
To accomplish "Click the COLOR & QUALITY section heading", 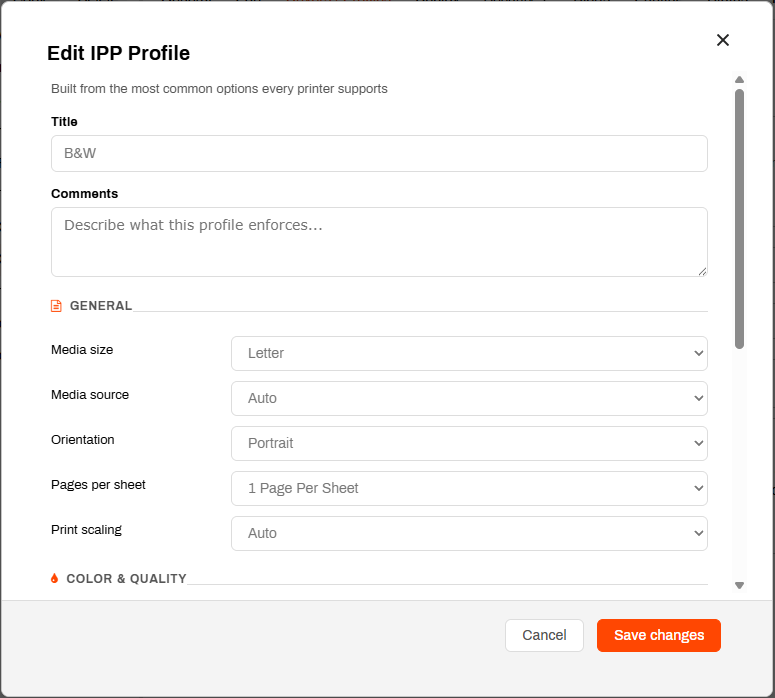I will click(x=127, y=578).
